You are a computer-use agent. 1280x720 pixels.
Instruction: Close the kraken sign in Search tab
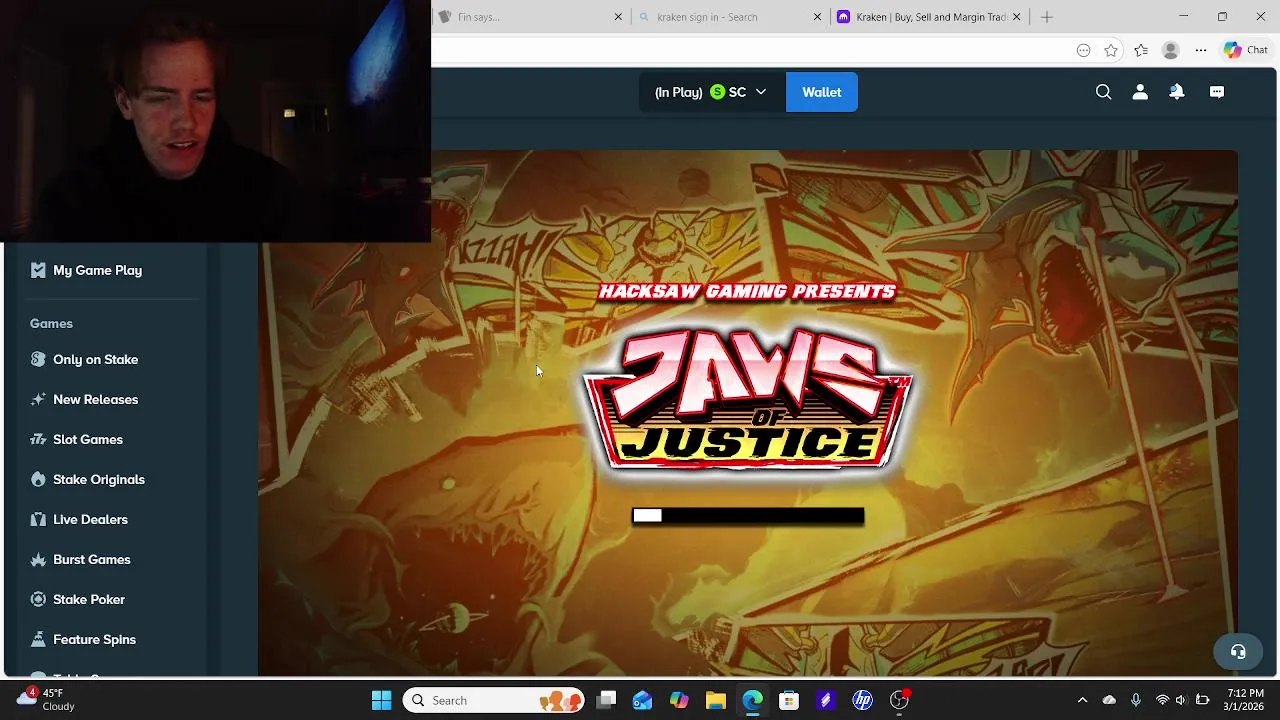817,17
